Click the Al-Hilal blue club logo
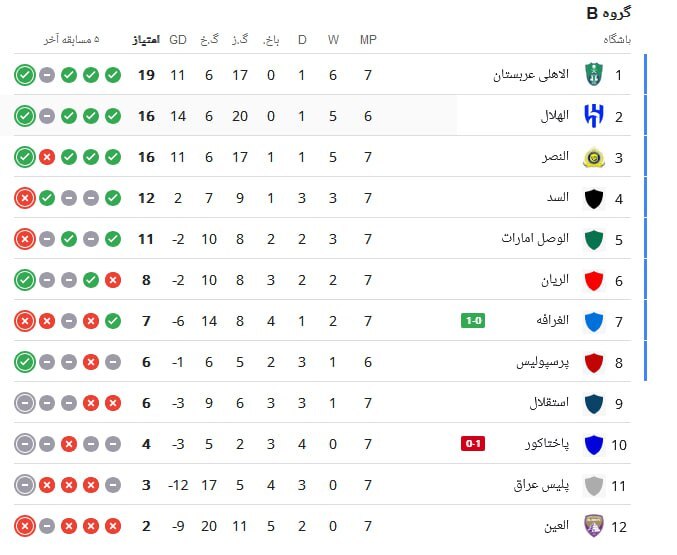 tap(594, 116)
